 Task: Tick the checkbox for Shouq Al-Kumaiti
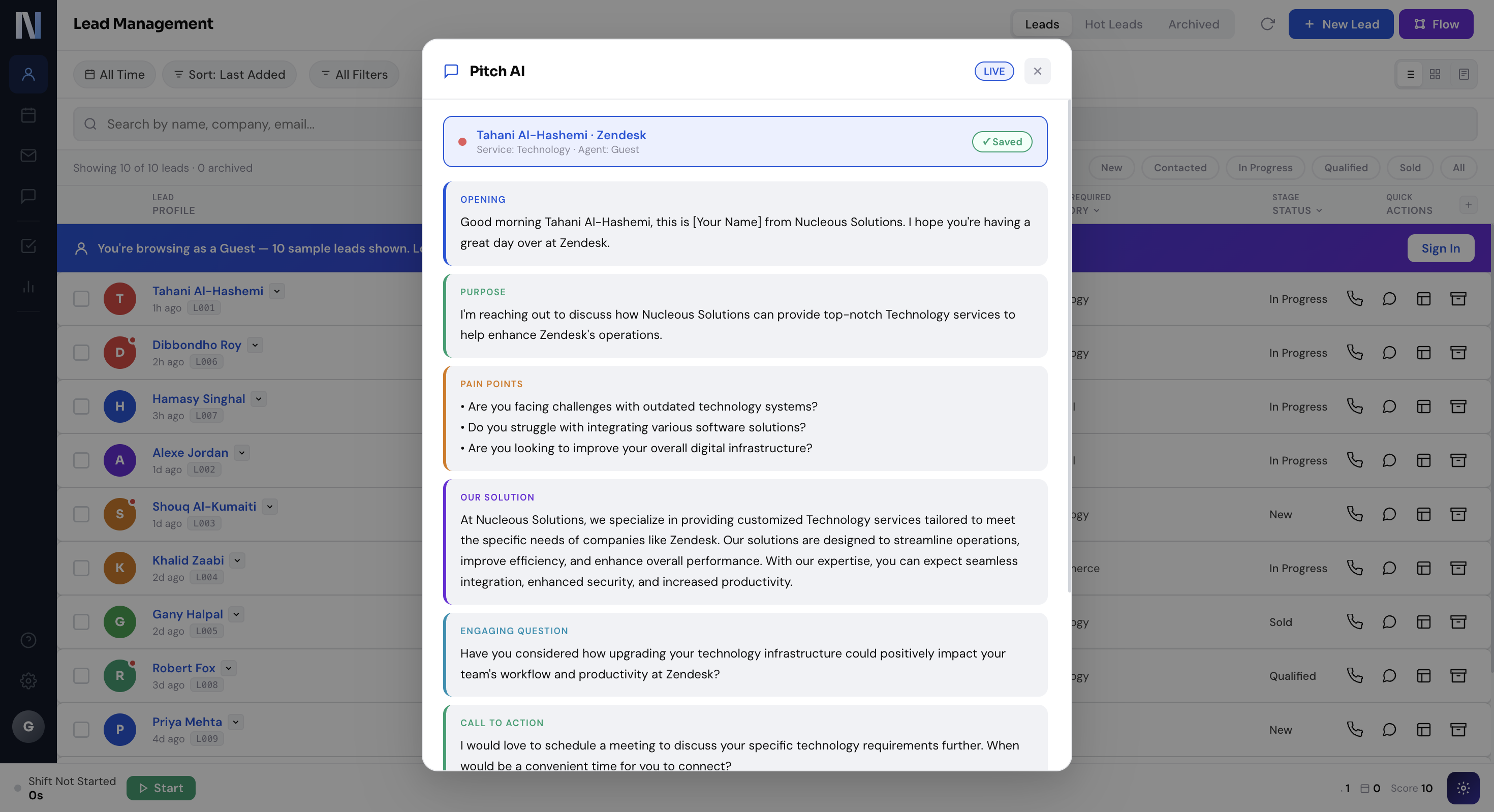81,514
